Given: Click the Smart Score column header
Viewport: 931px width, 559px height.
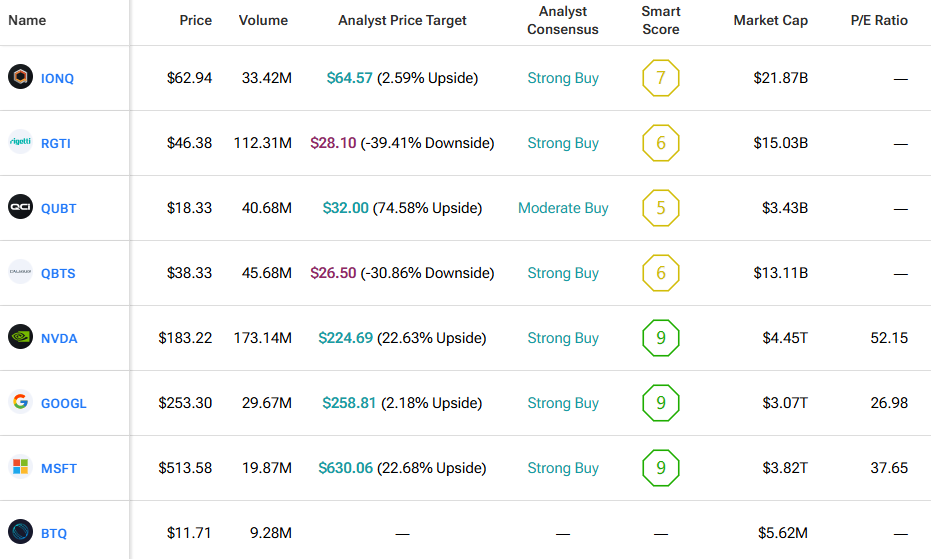Looking at the screenshot, I should (x=660, y=20).
